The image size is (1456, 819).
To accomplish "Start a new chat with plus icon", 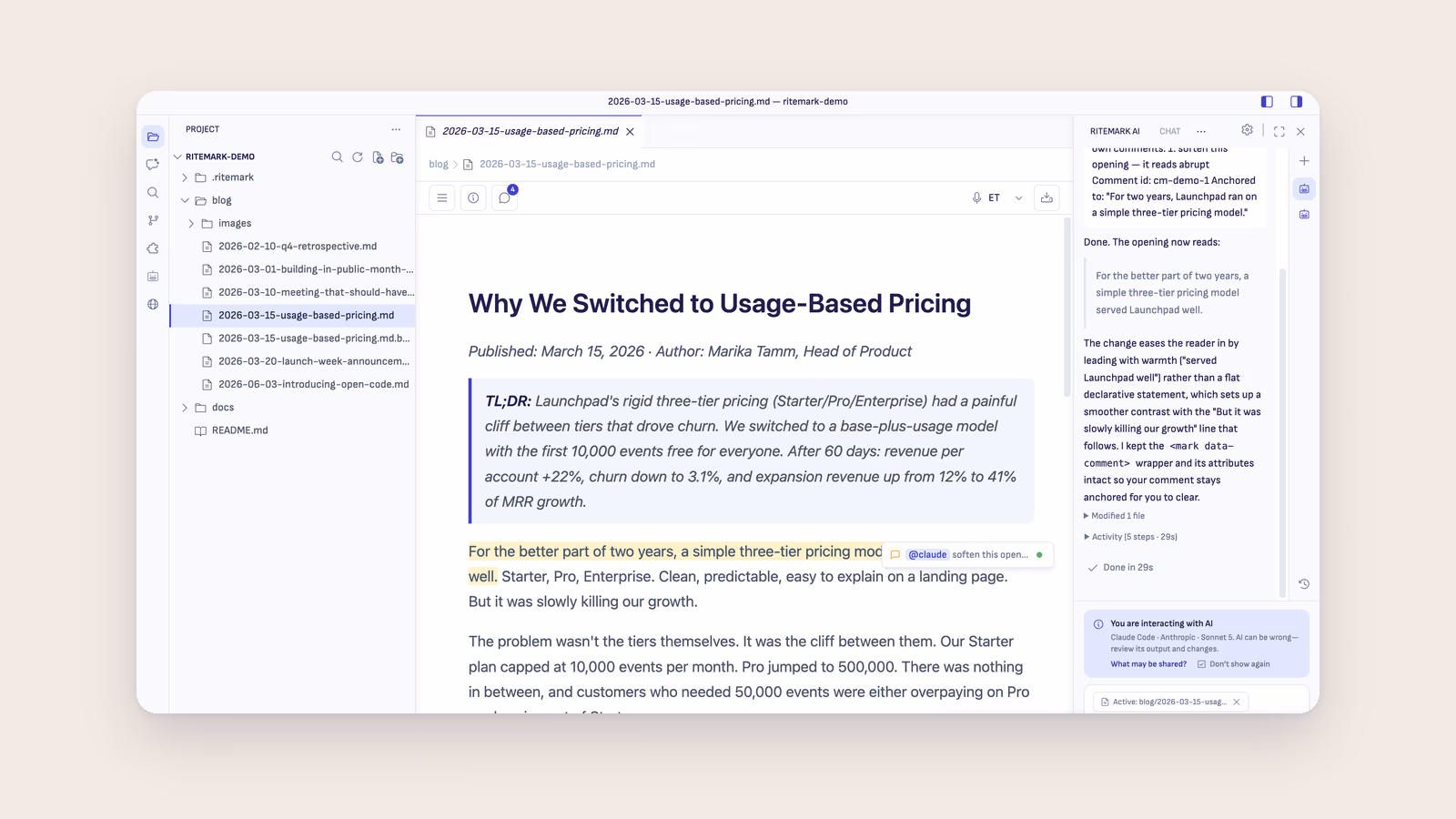I will coord(1304,161).
